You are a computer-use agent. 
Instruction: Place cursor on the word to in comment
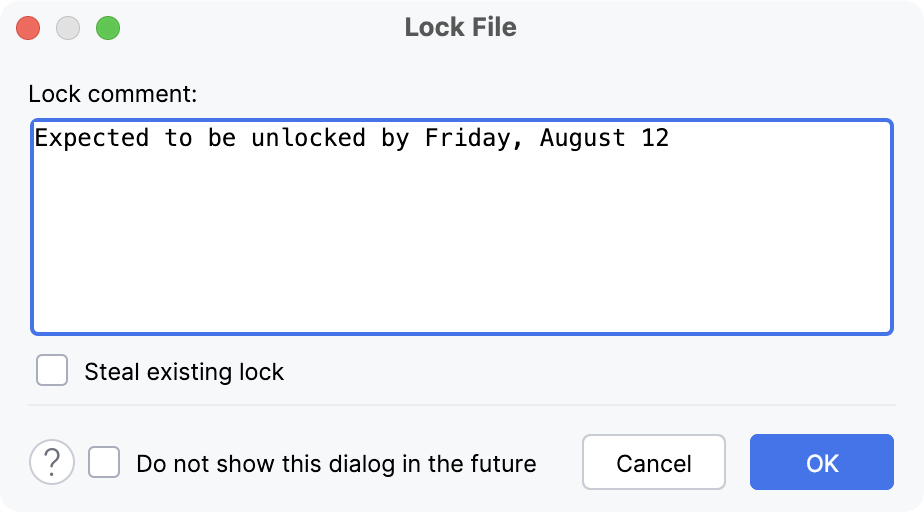pos(178,138)
